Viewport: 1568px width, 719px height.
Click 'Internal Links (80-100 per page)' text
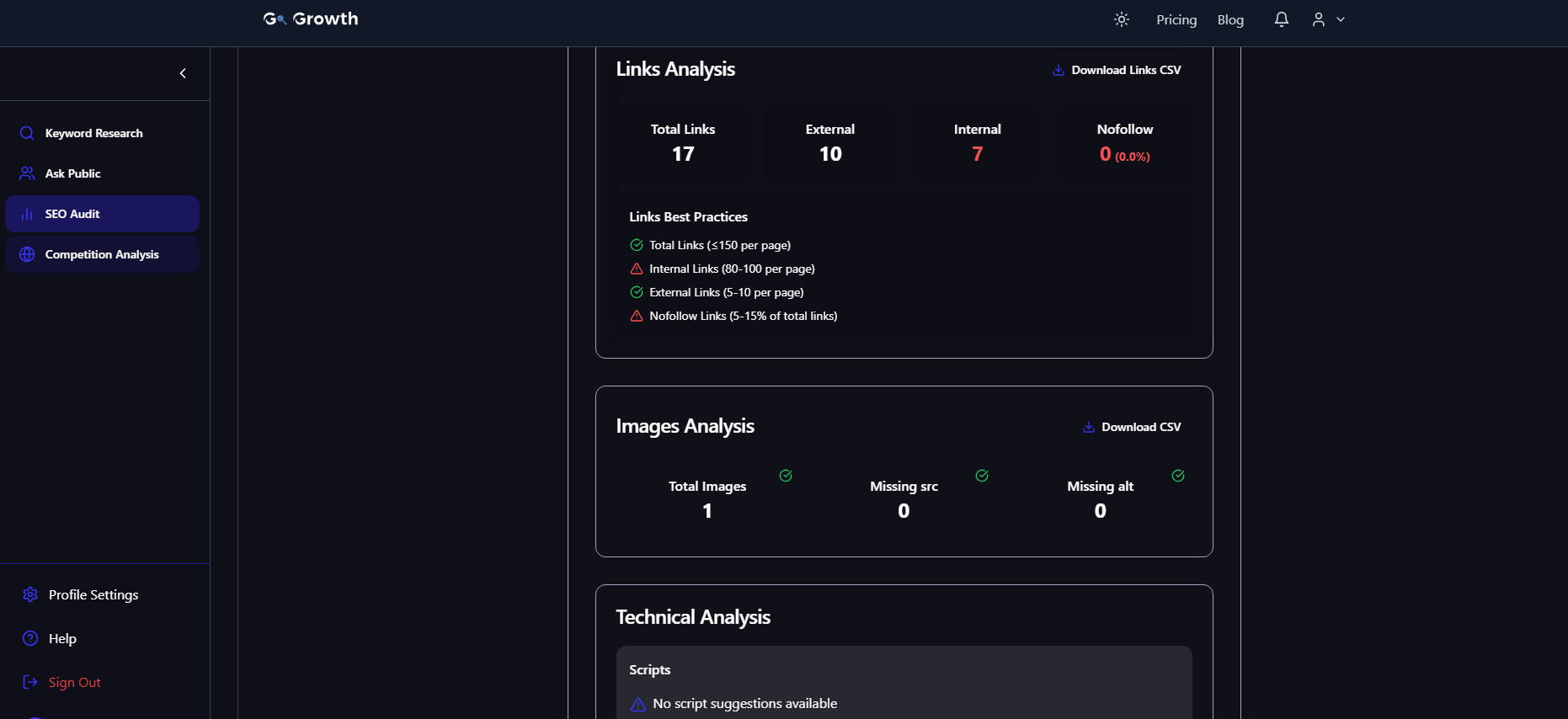[x=732, y=269]
